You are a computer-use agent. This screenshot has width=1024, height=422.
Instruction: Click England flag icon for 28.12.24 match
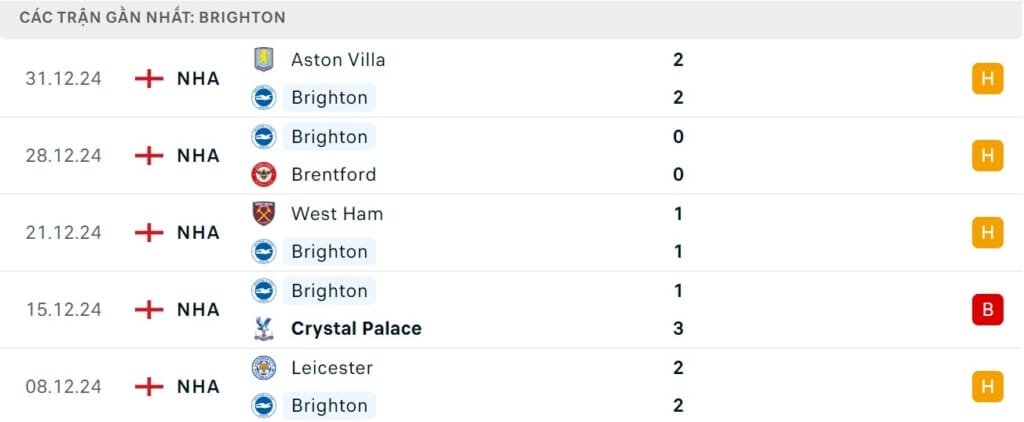click(149, 155)
